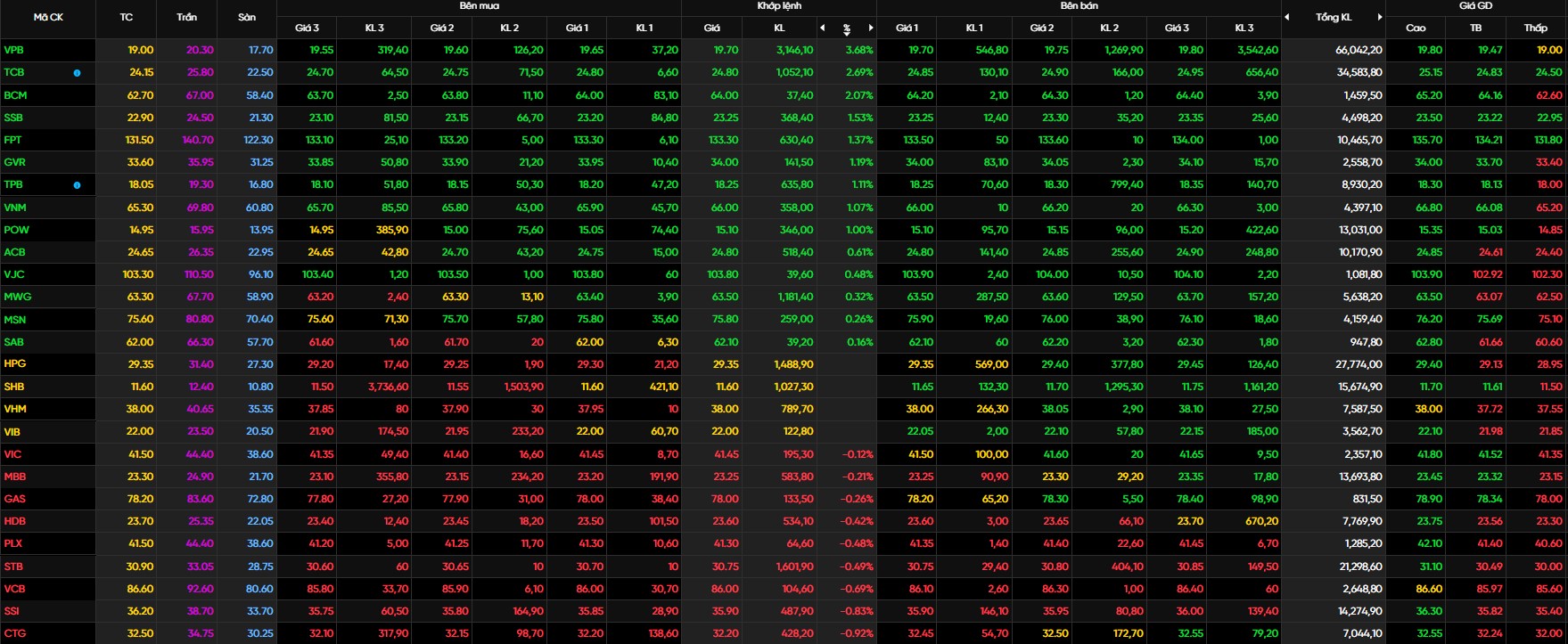Open the TCB stock symbol

13,72
